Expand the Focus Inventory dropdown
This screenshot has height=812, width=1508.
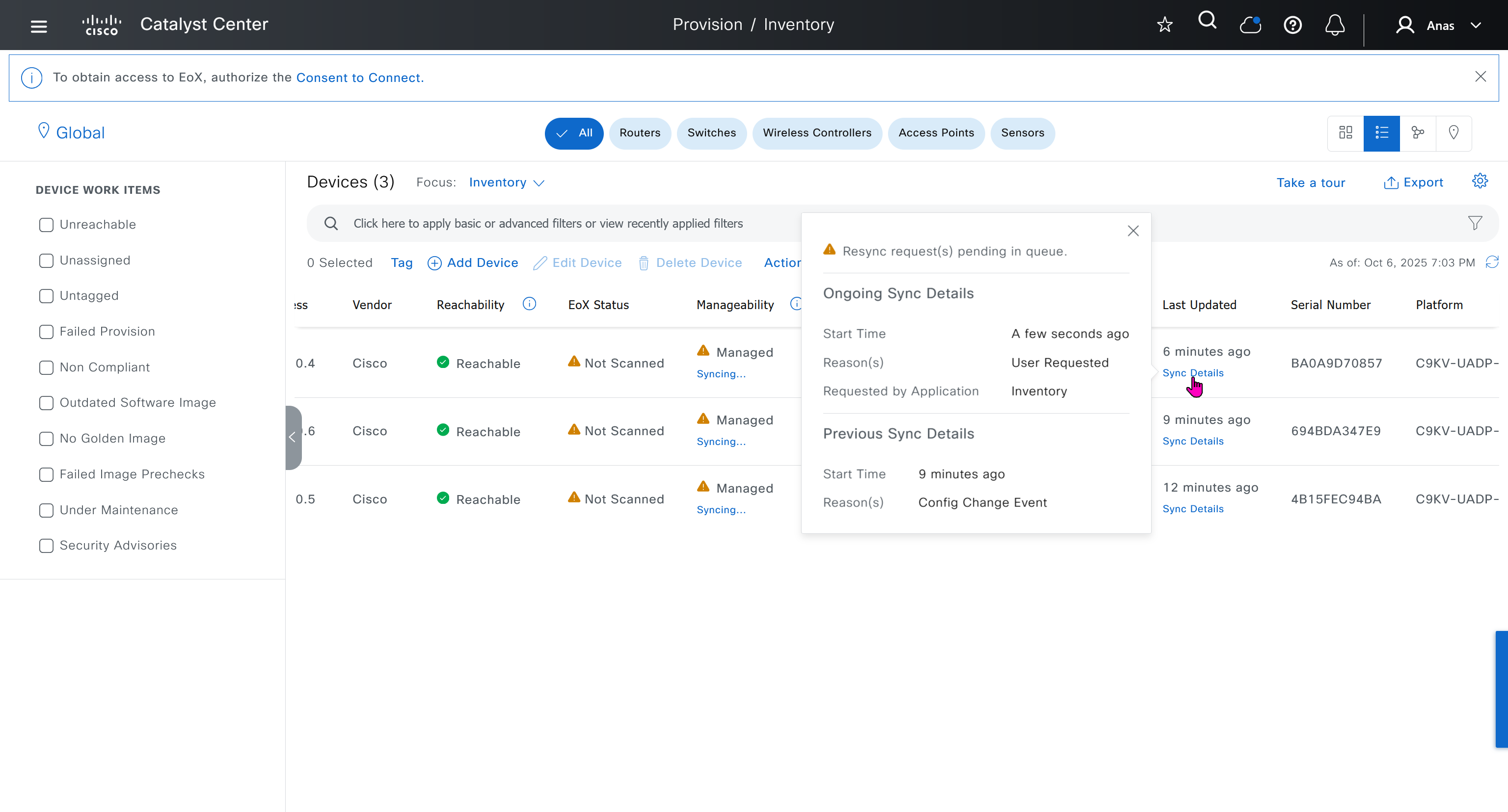pos(507,183)
